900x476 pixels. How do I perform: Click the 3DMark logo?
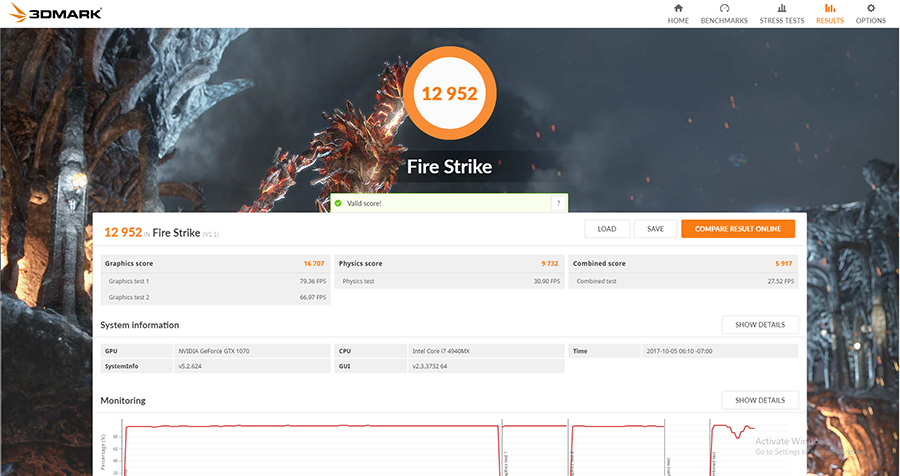point(51,14)
